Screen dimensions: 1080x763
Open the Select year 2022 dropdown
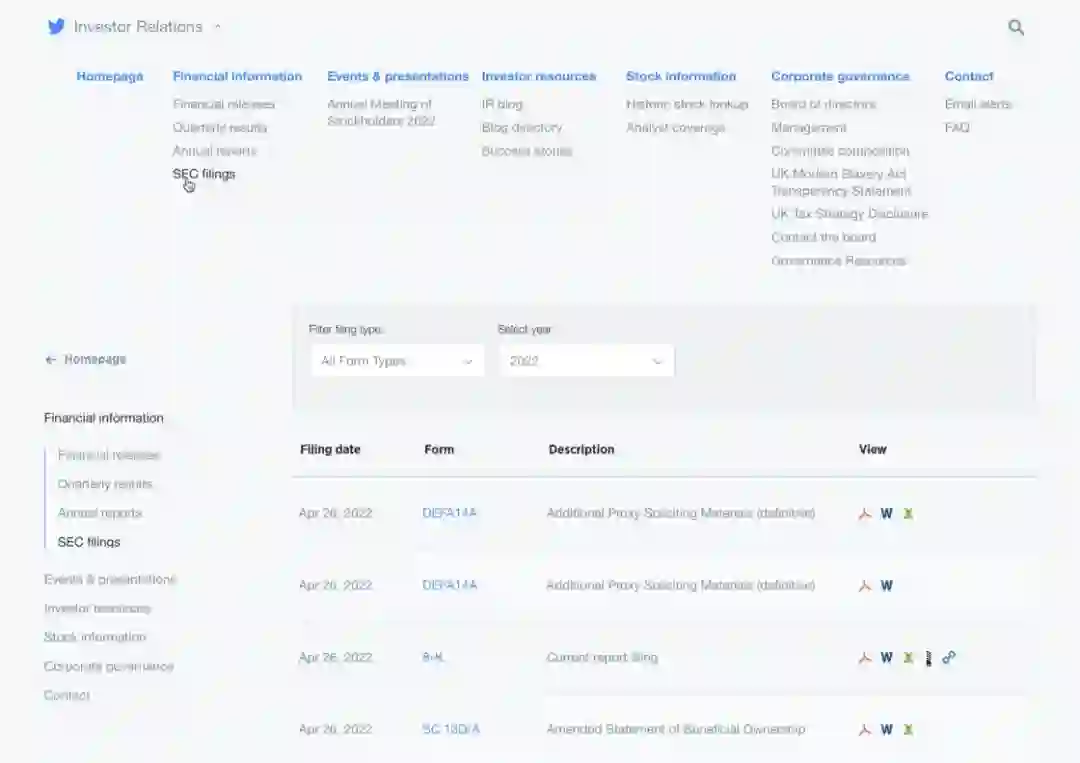coord(587,361)
